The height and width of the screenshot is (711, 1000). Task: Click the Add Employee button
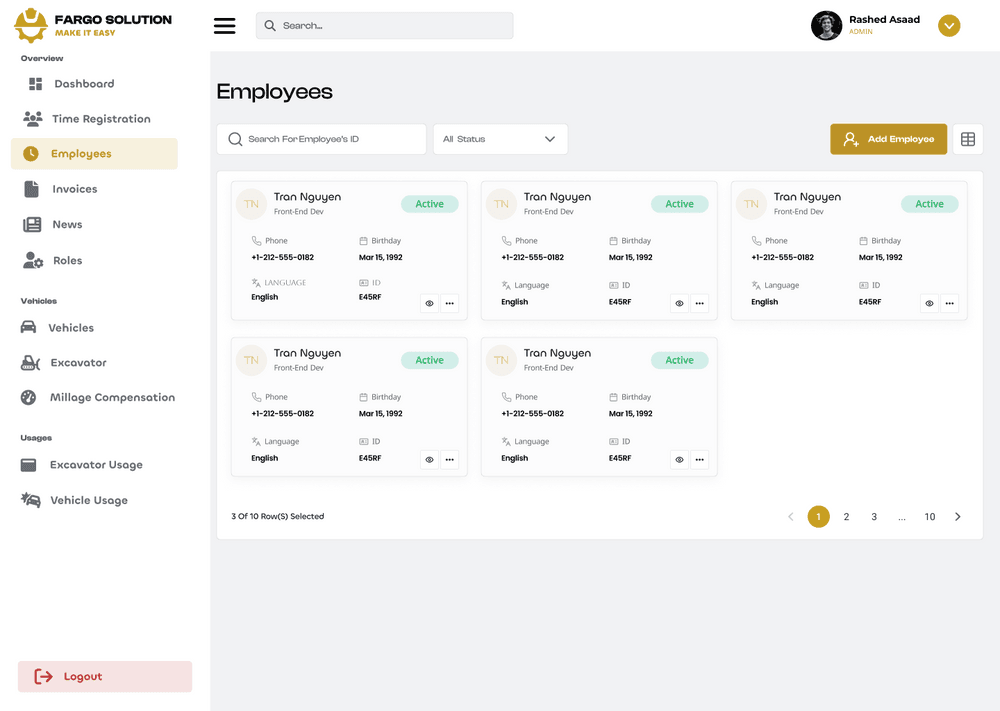coord(888,139)
